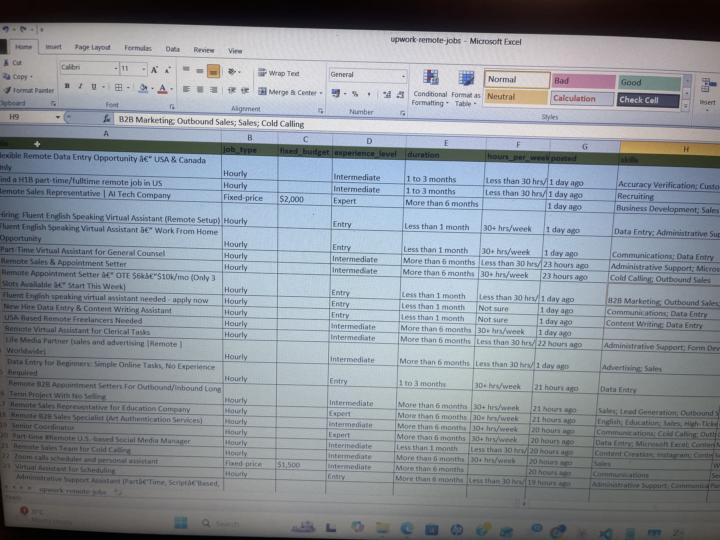Open Alignment dialog launcher
Viewport: 720px width, 540px height.
tap(321, 111)
